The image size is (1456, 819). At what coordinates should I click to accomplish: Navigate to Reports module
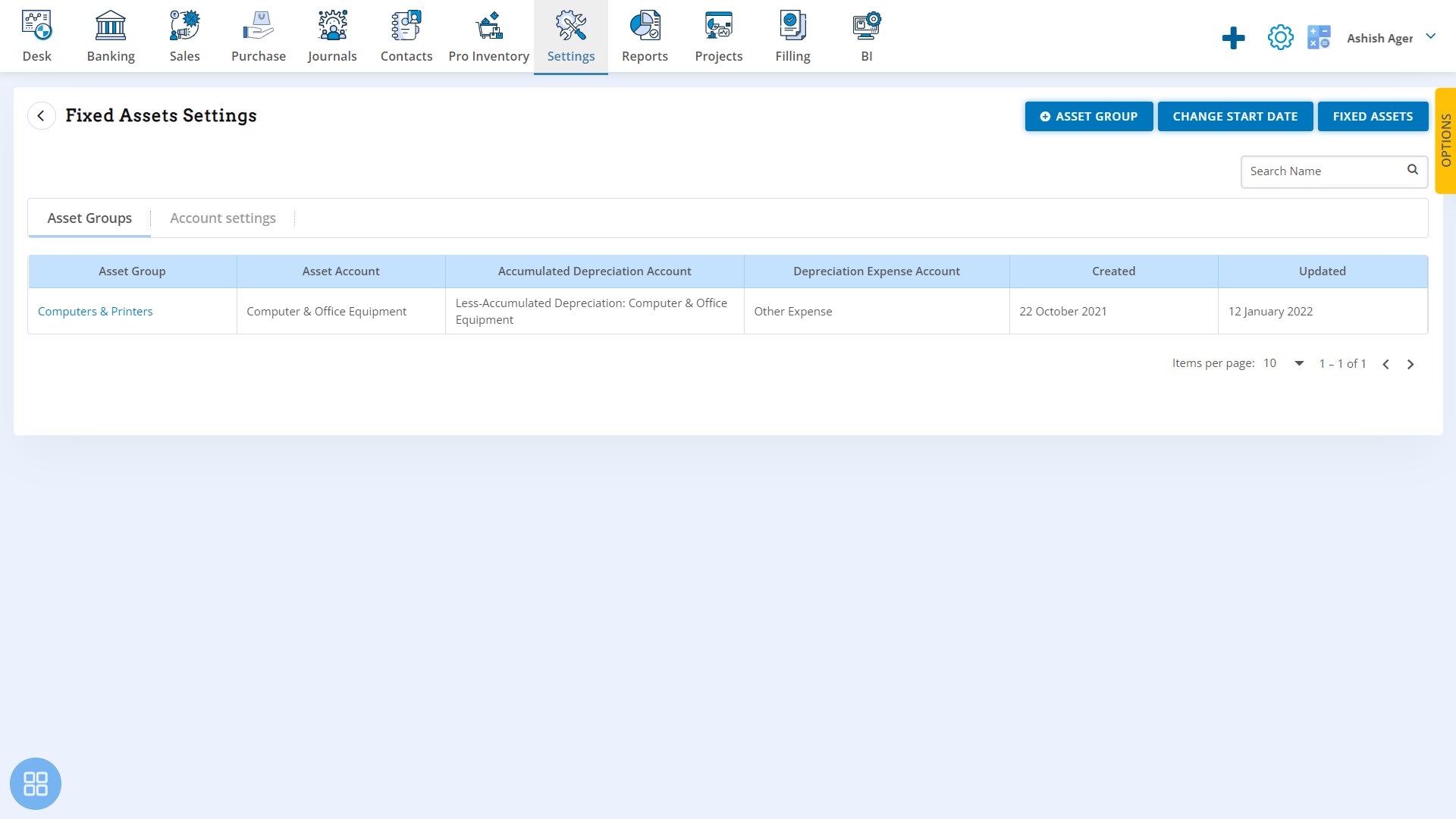pos(645,35)
